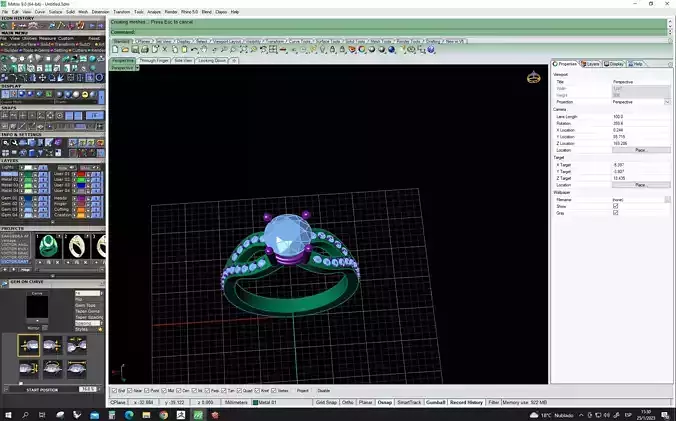Image resolution: width=676 pixels, height=421 pixels.
Task: Open Microsoft Edge from the taskbar
Action: pos(129,415)
